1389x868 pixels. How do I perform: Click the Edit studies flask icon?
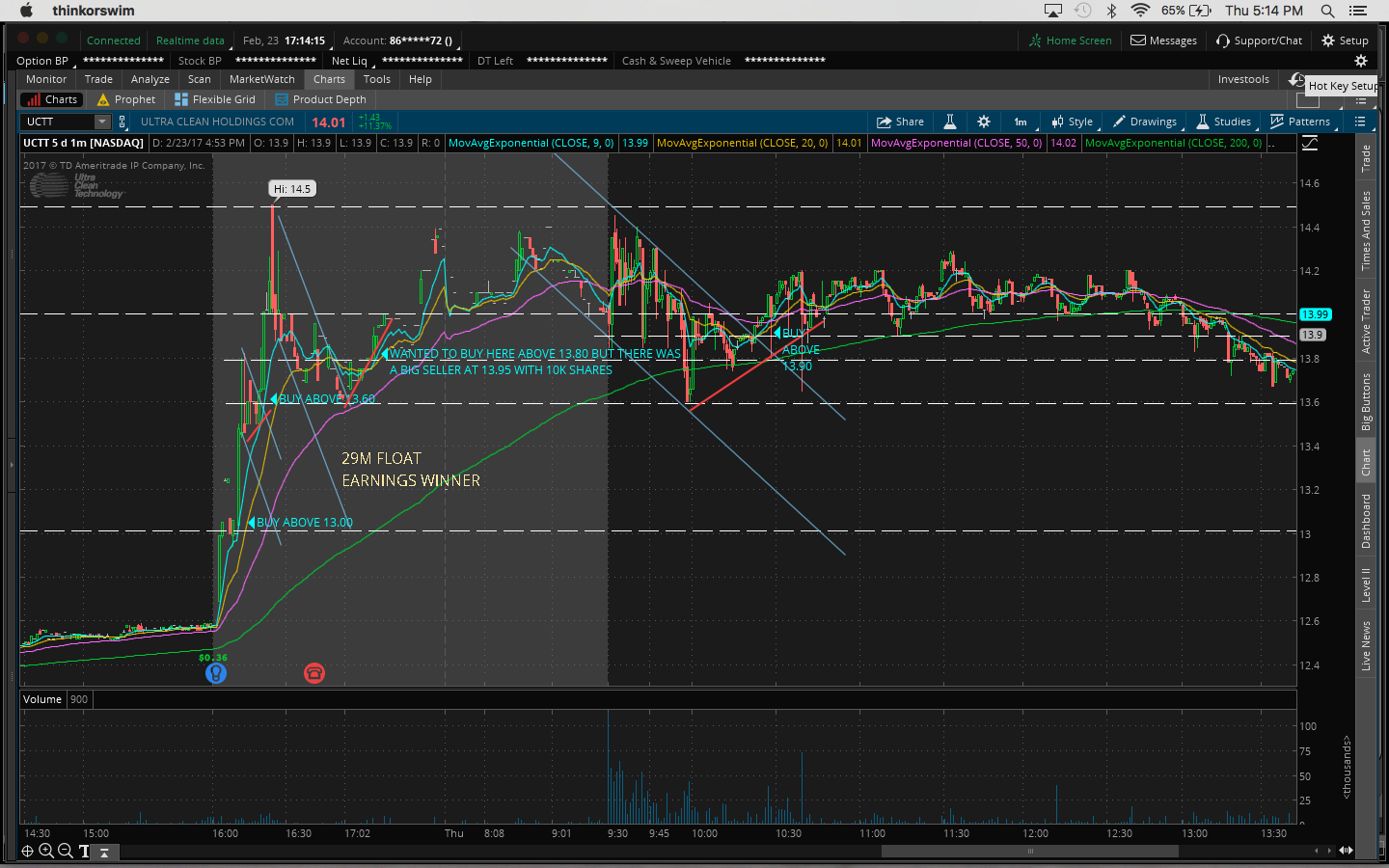click(x=950, y=122)
